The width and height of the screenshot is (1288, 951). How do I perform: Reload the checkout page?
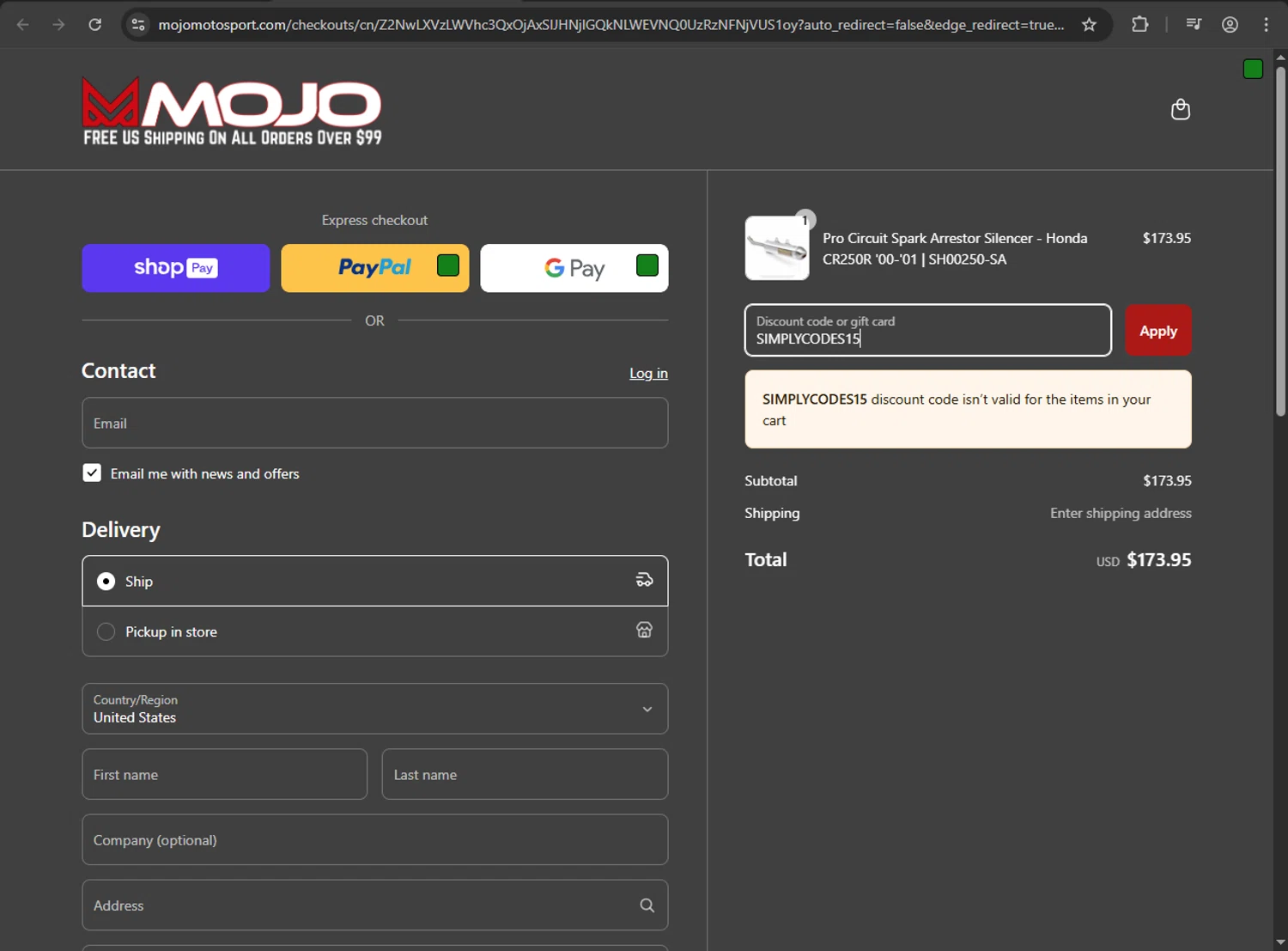pyautogui.click(x=95, y=24)
